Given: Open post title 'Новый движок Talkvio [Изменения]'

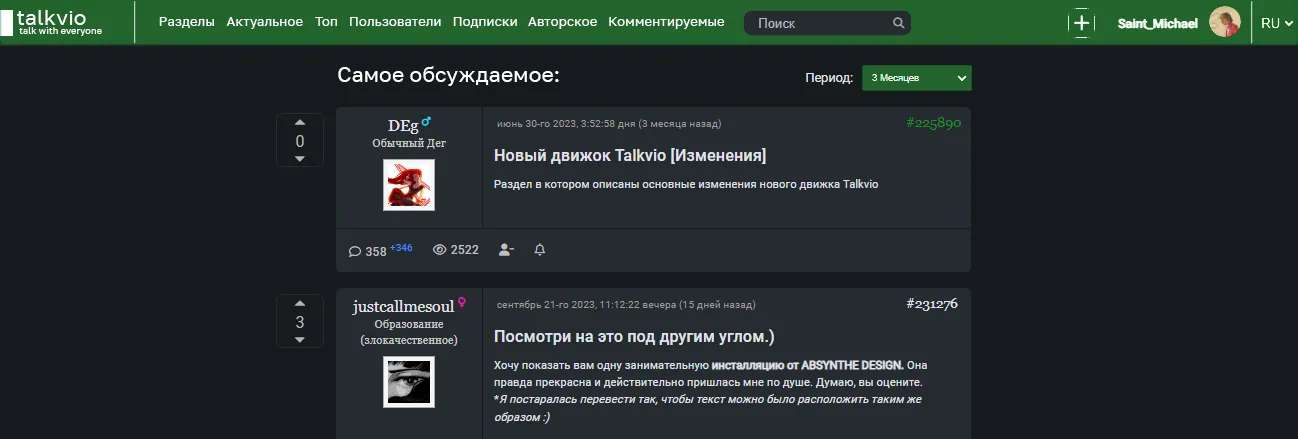Looking at the screenshot, I should pyautogui.click(x=630, y=156).
